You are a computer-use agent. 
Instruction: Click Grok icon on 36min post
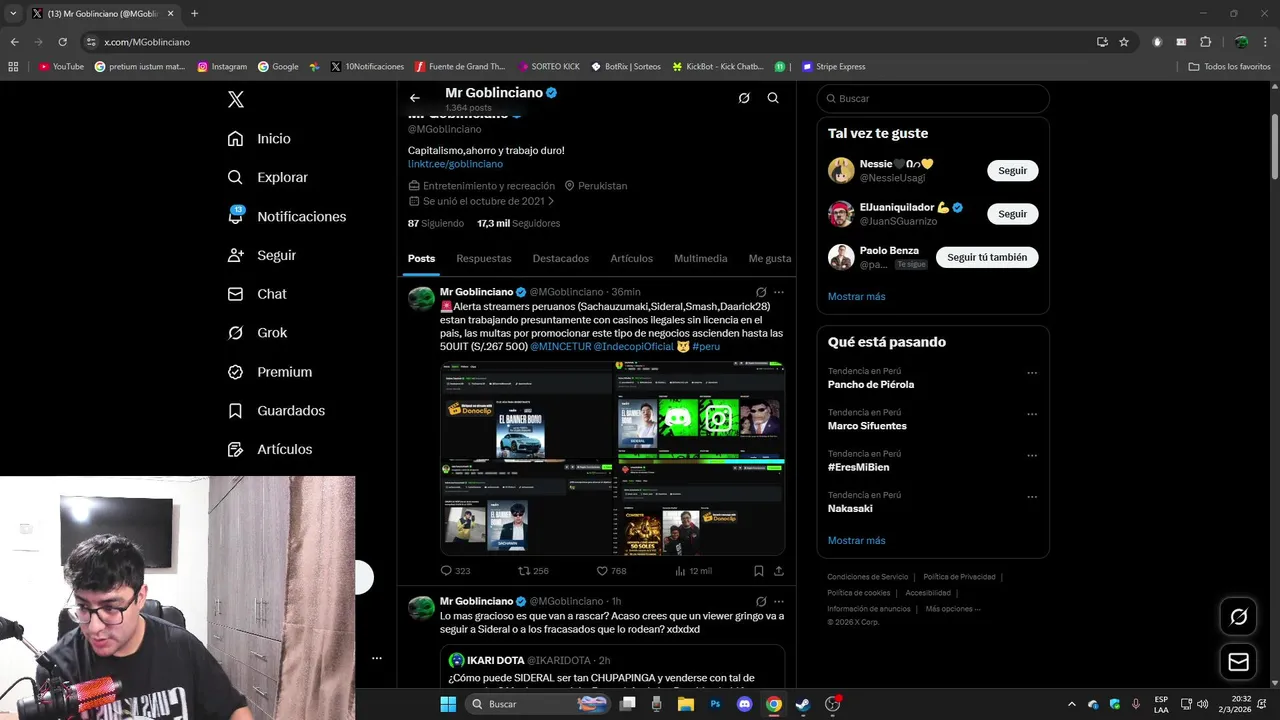(x=761, y=292)
